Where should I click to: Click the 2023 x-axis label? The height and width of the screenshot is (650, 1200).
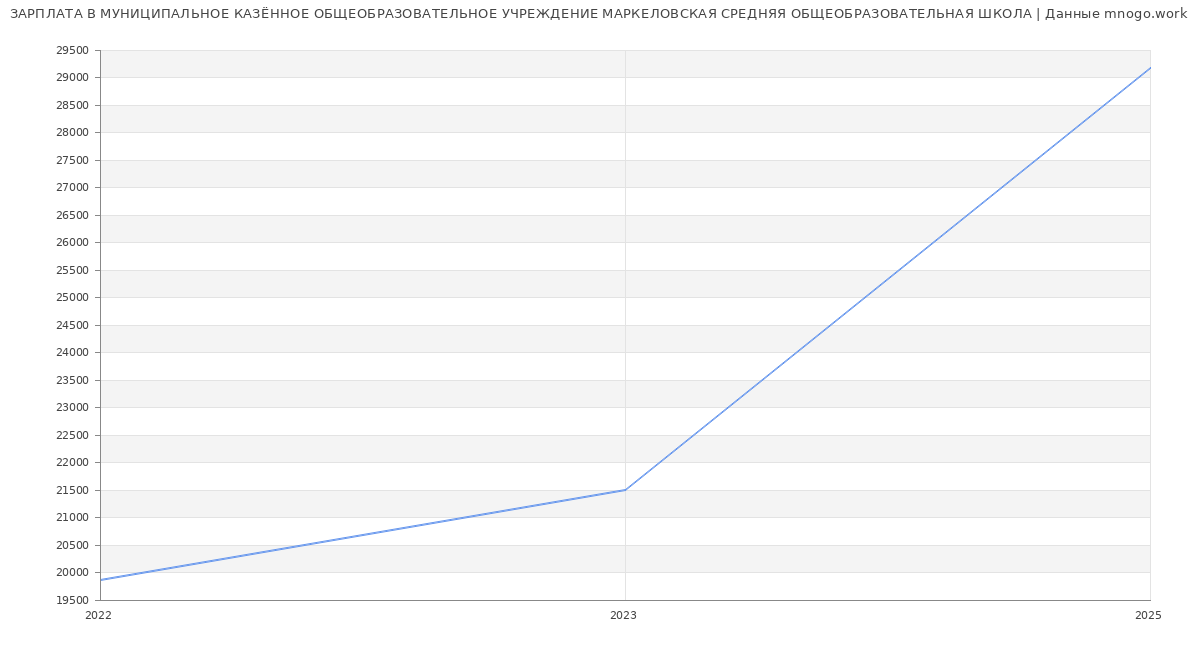coord(623,616)
